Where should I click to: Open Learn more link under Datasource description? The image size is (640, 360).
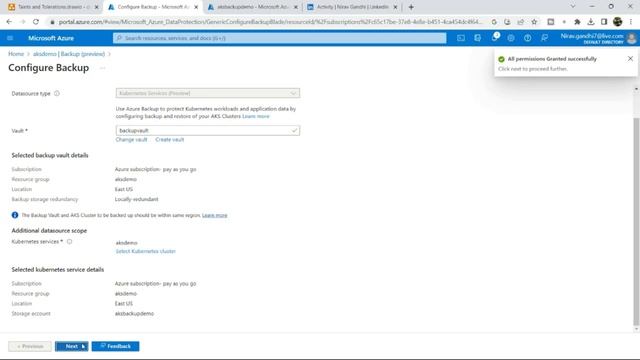256,116
